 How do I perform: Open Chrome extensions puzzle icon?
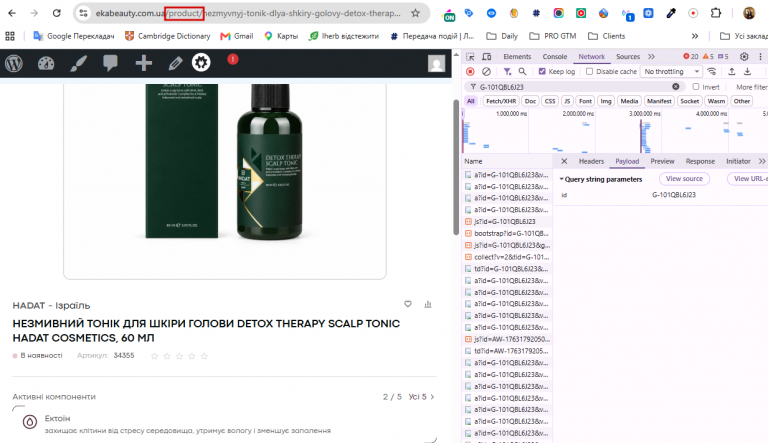tap(716, 13)
